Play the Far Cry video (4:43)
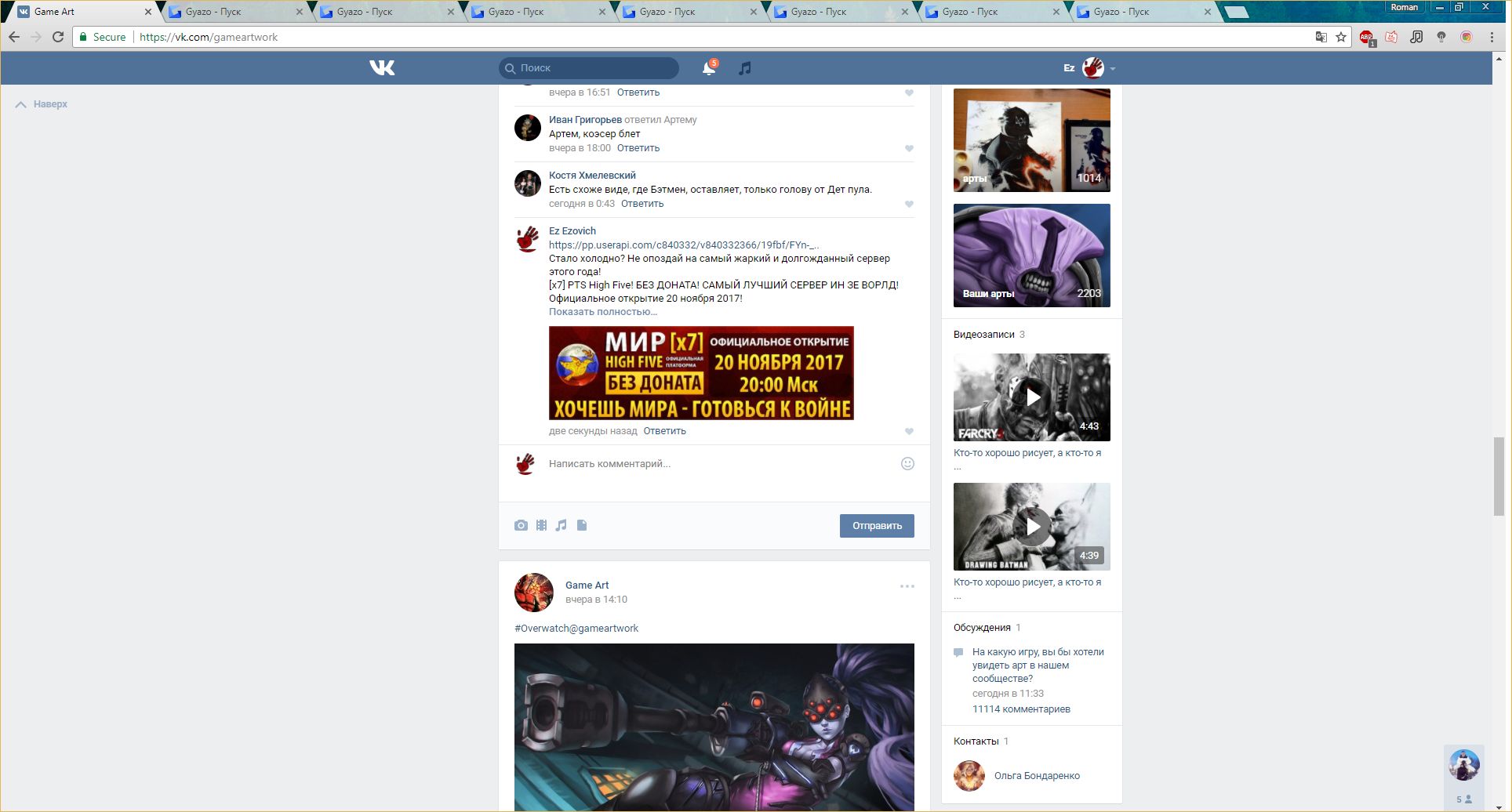Image resolution: width=1512 pixels, height=812 pixels. (x=1032, y=397)
